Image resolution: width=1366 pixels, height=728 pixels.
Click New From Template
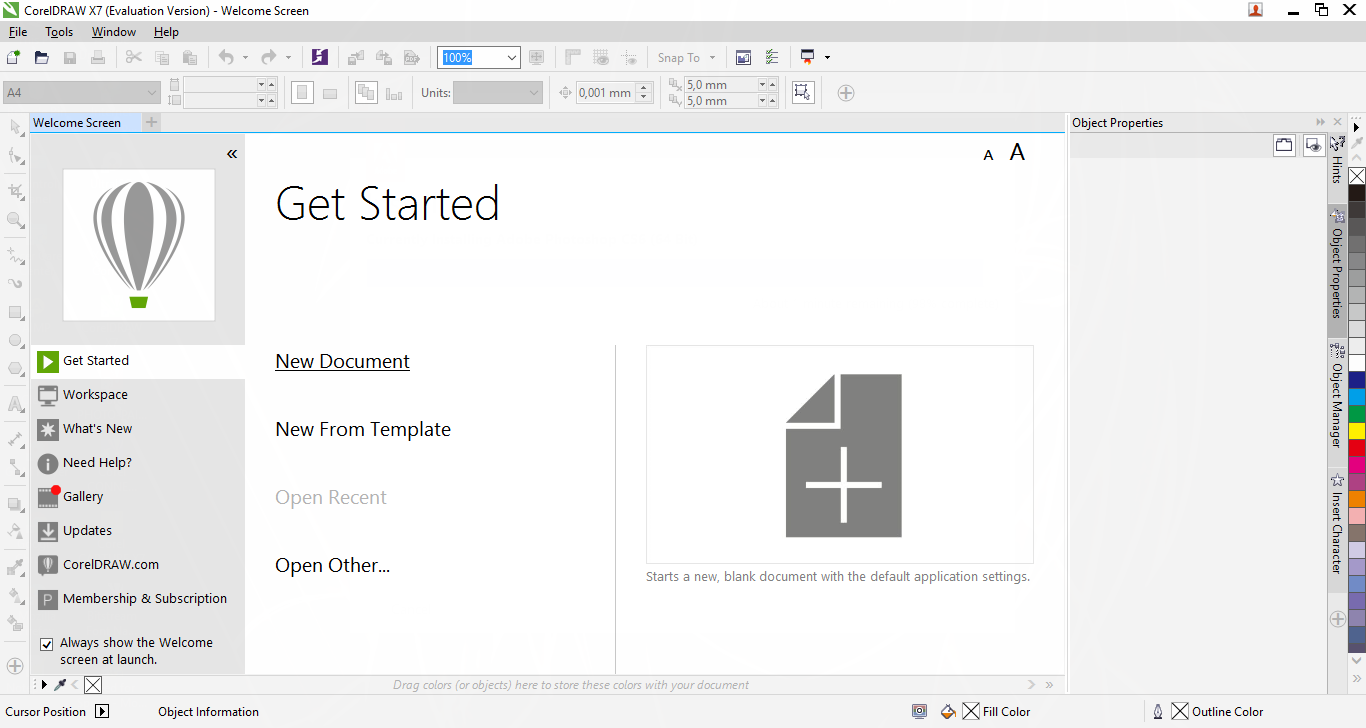point(363,430)
